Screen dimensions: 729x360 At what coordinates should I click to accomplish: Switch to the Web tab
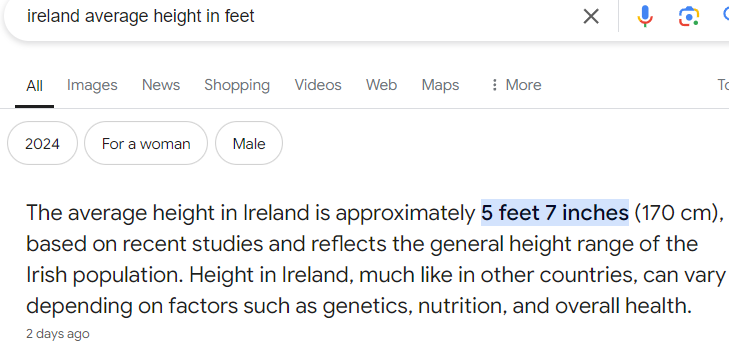(x=381, y=85)
